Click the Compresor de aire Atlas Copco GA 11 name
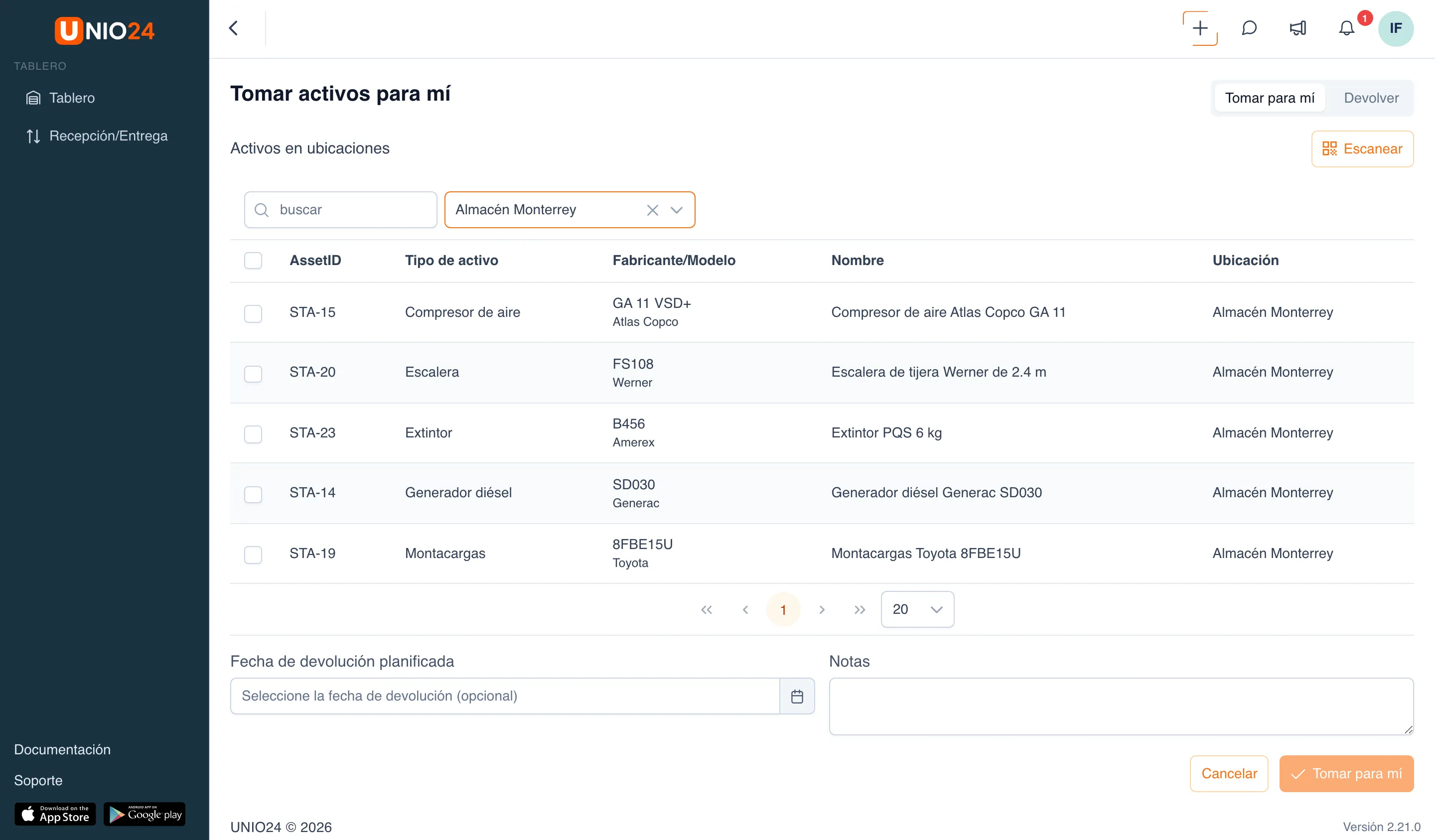 point(948,312)
